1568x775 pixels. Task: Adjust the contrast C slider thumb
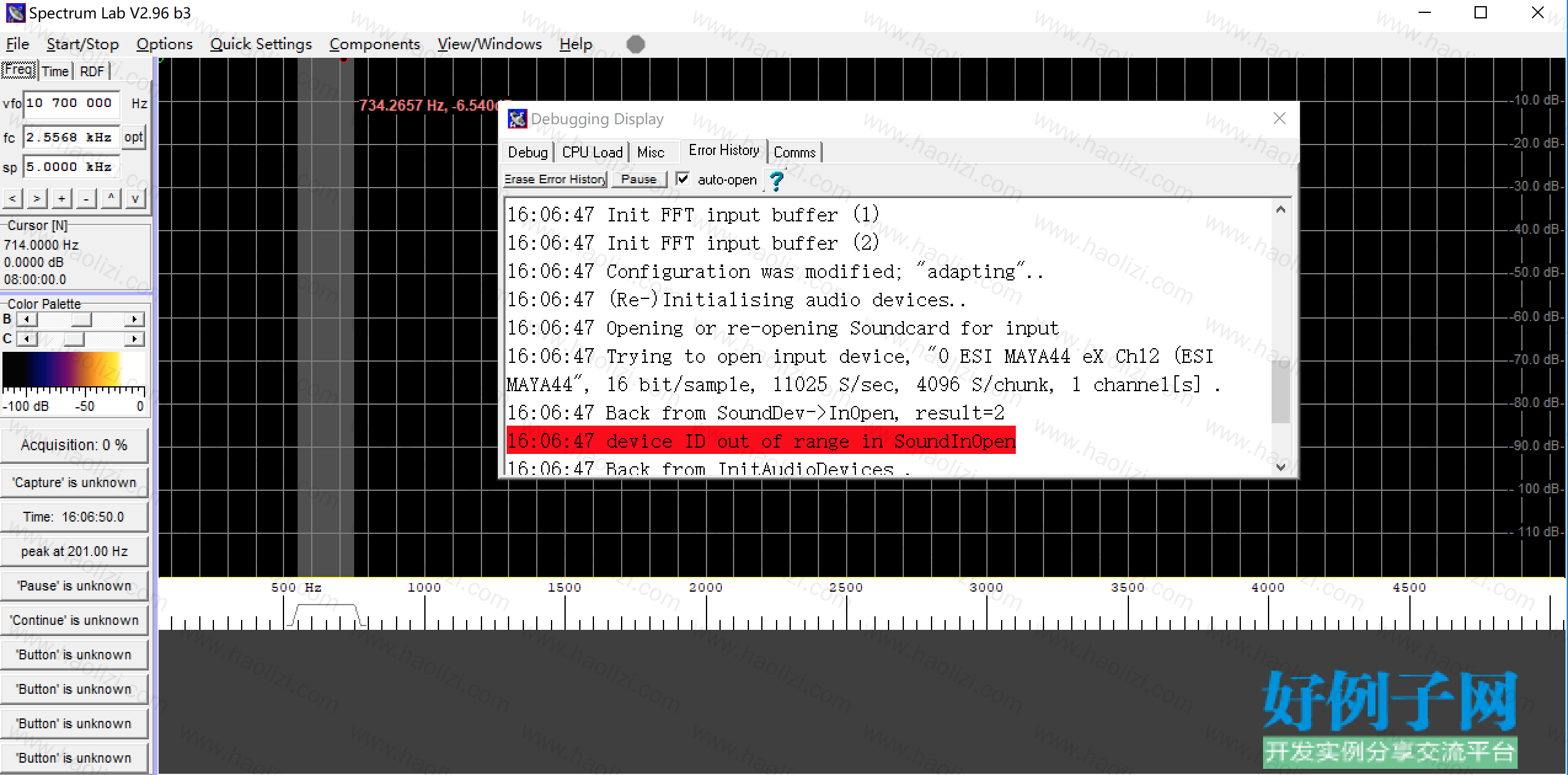pyautogui.click(x=74, y=339)
